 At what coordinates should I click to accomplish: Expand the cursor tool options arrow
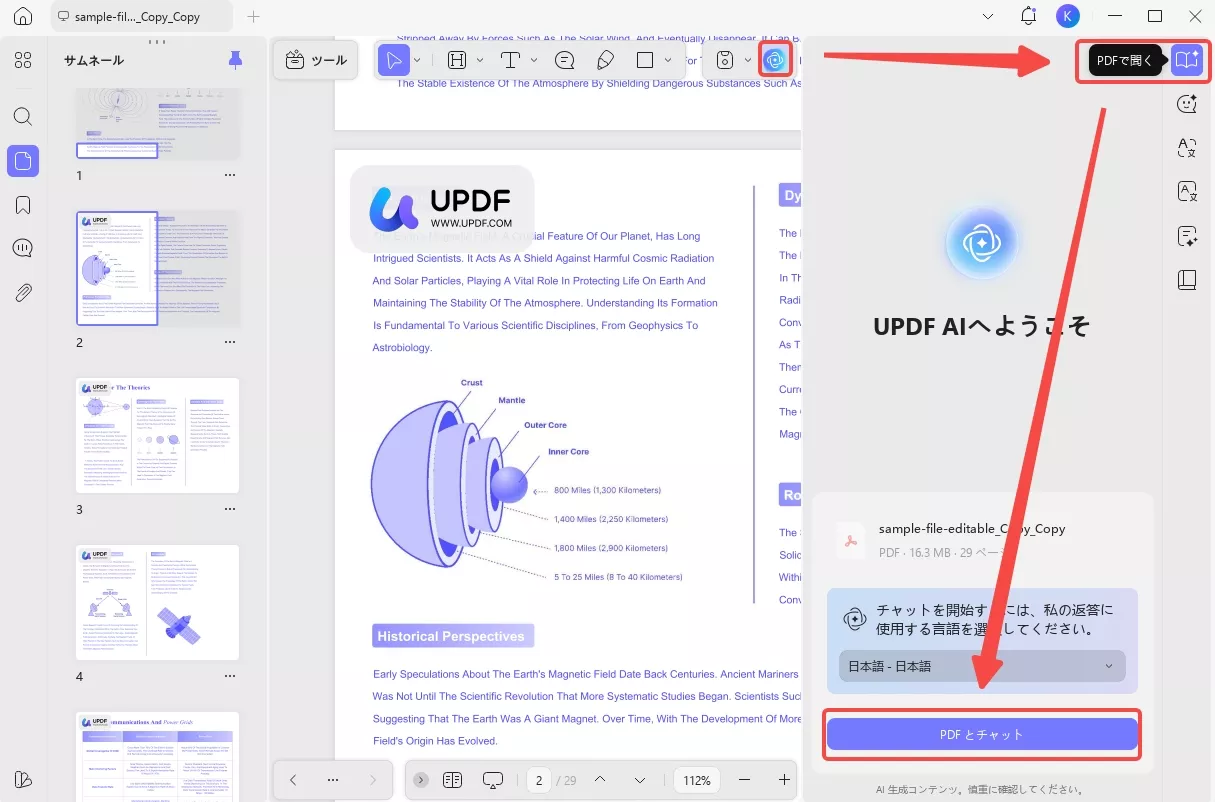pos(417,60)
